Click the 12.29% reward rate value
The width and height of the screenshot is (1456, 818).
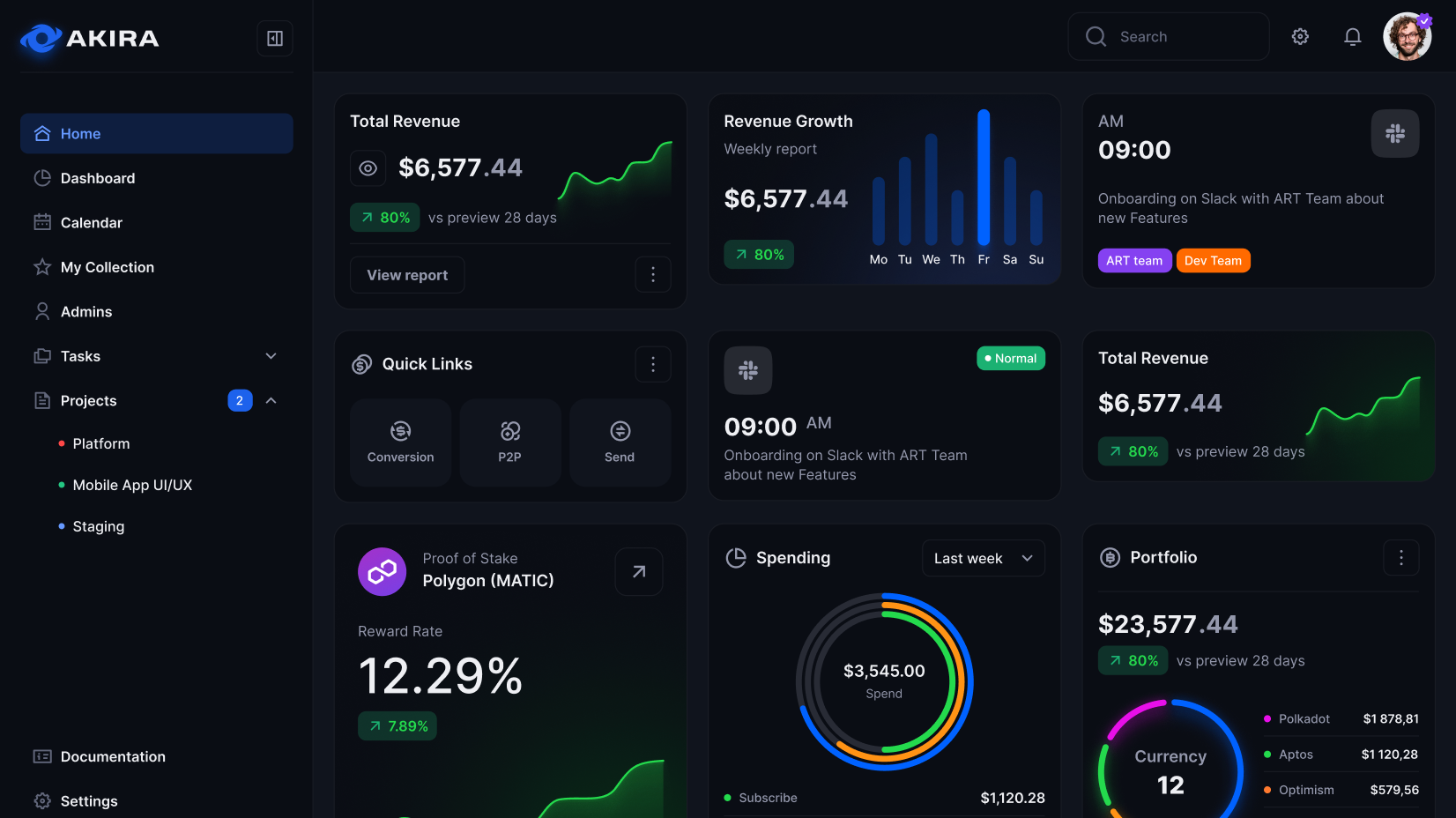(x=441, y=676)
